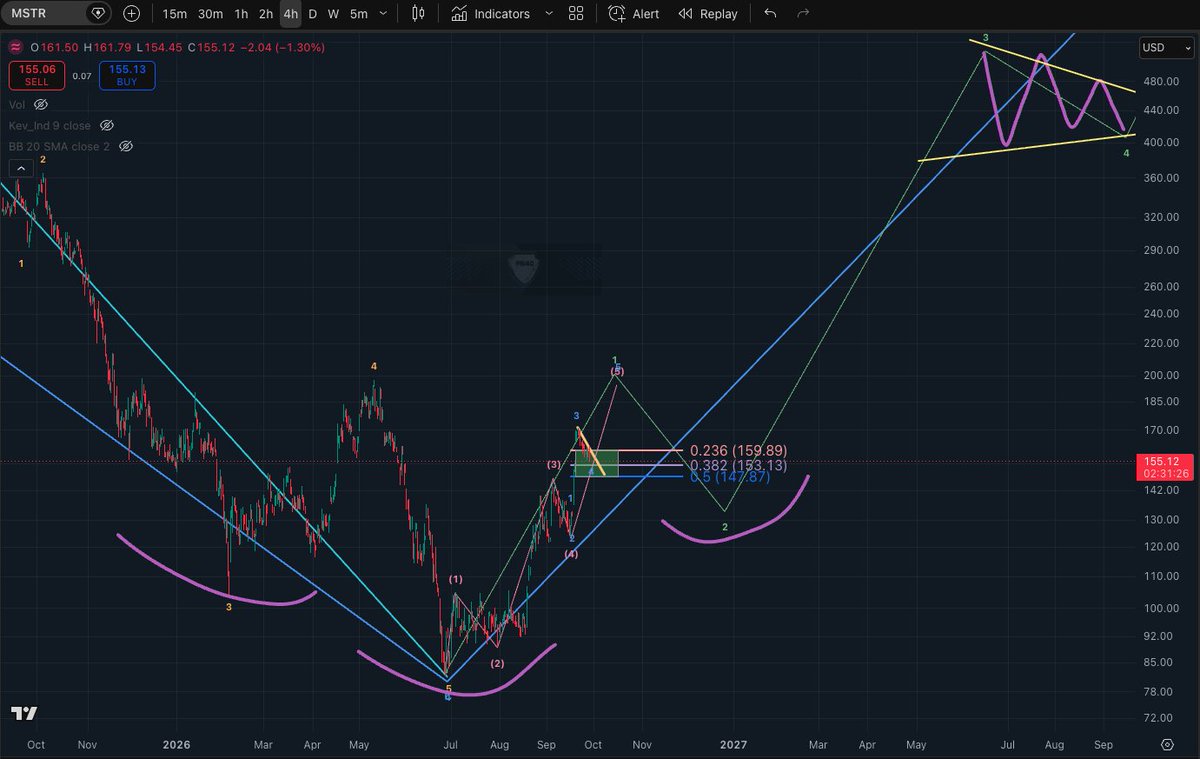Viewport: 1200px width, 759px height.
Task: Open the chevron dropdown next to Indicators
Action: [548, 14]
